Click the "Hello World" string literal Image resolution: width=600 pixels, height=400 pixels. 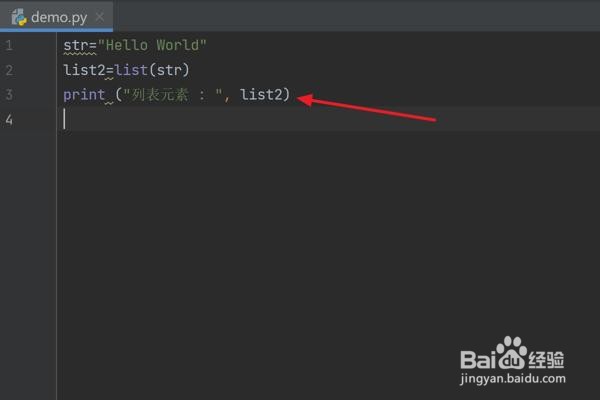click(x=152, y=45)
